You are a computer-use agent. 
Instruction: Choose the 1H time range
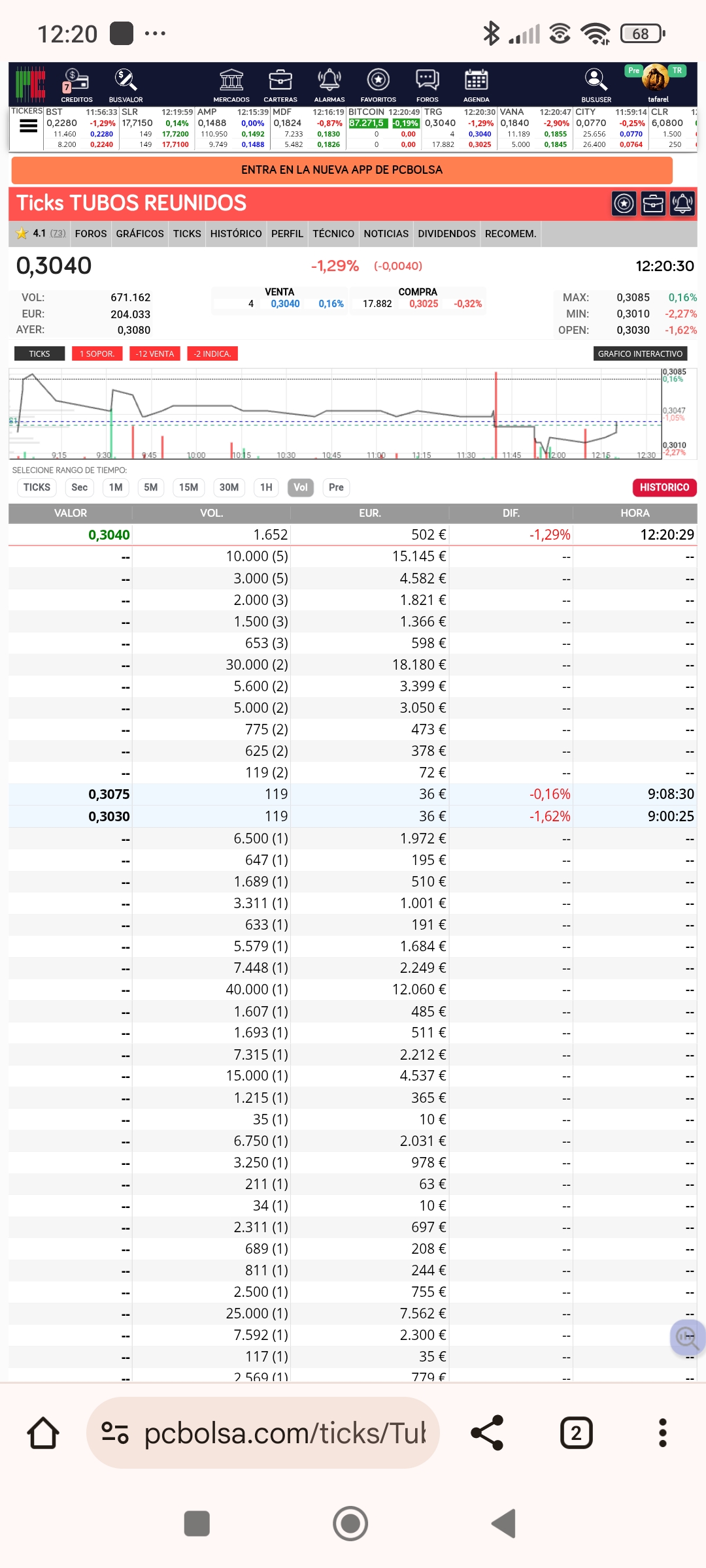coord(266,487)
